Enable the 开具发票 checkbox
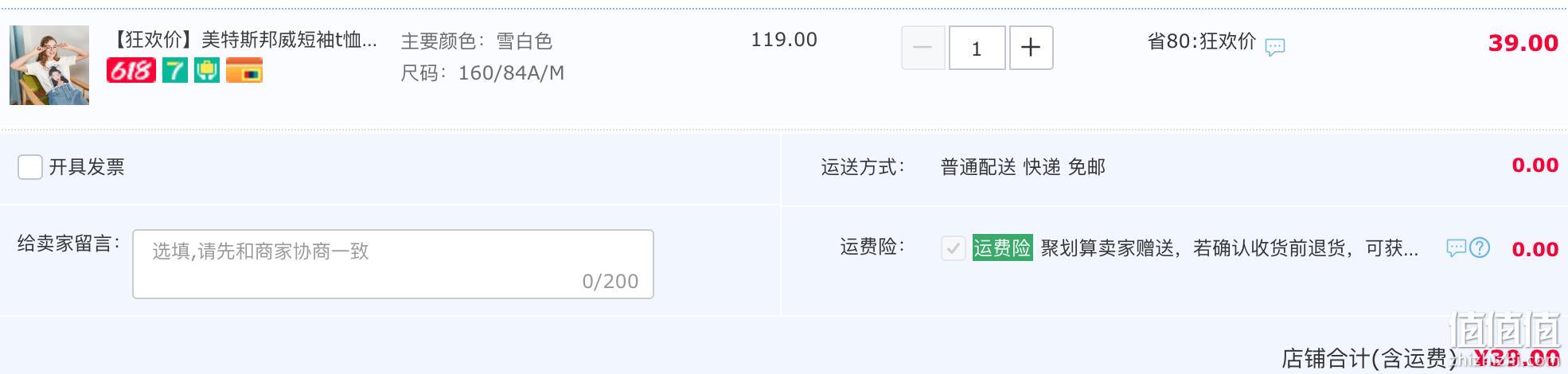The width and height of the screenshot is (1568, 374). point(30,167)
